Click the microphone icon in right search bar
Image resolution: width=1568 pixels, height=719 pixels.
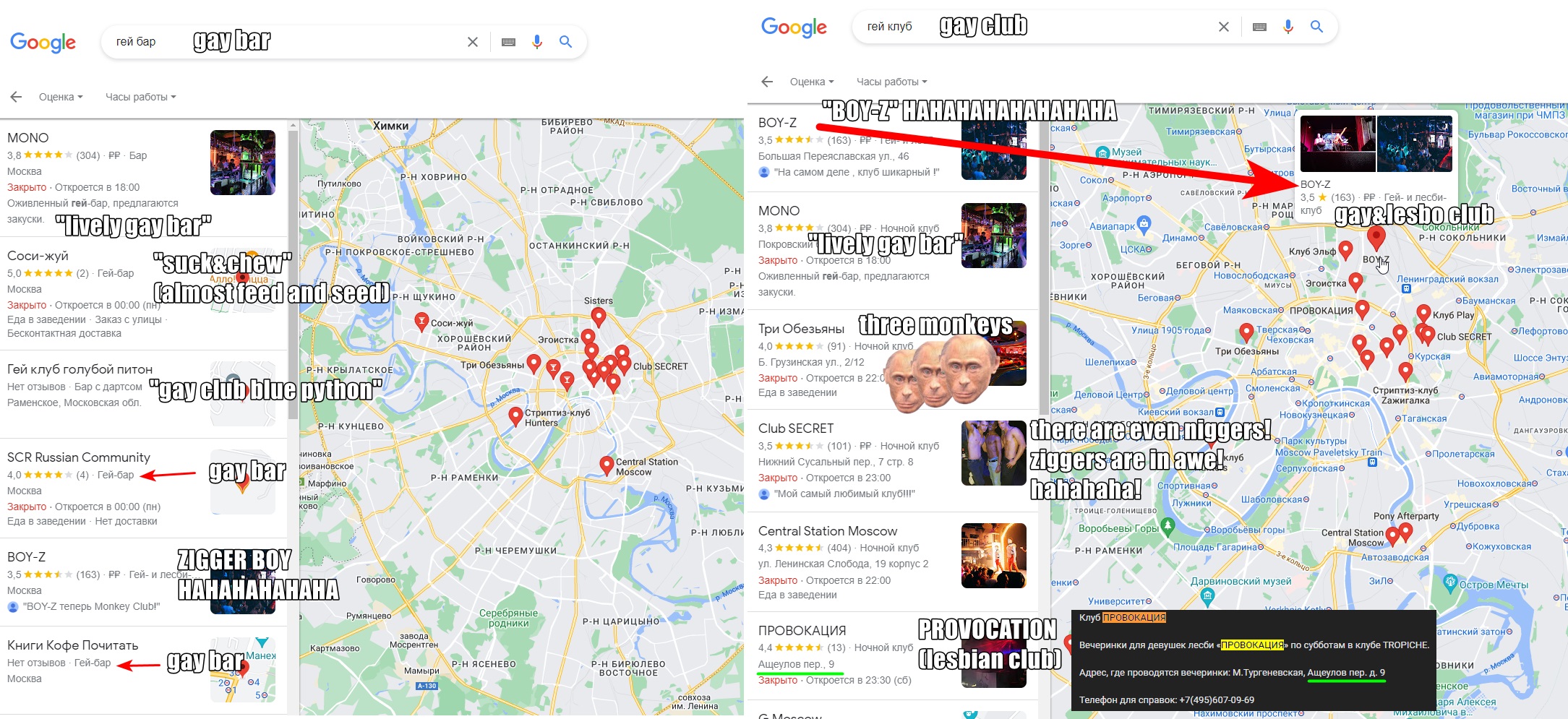(x=1288, y=27)
